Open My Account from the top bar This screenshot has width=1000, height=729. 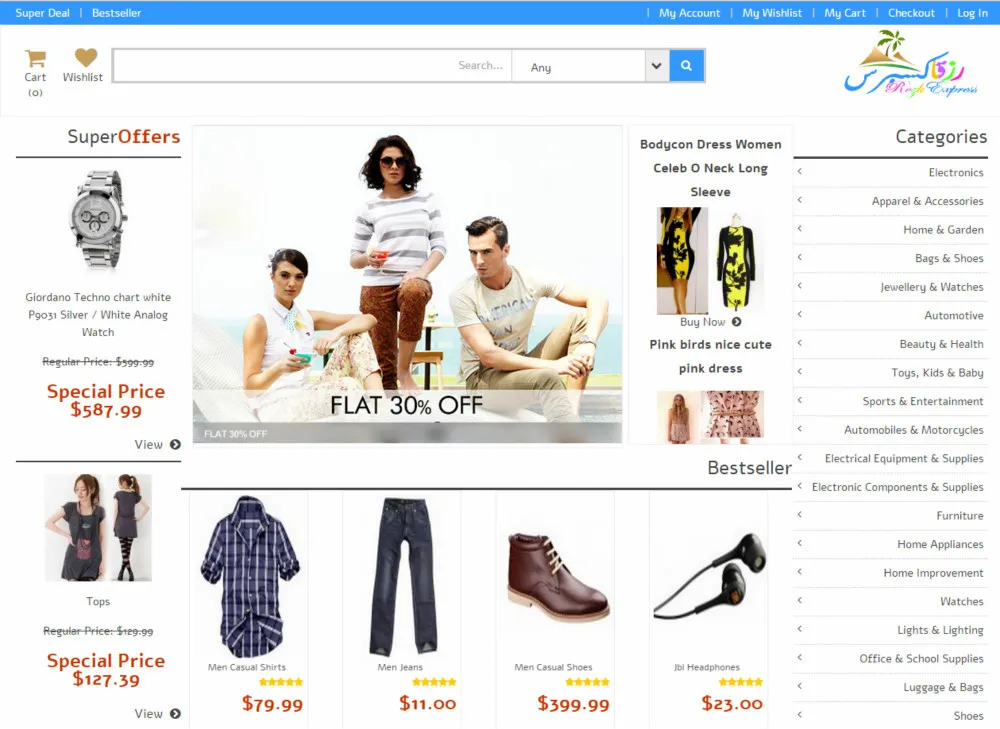click(x=688, y=13)
